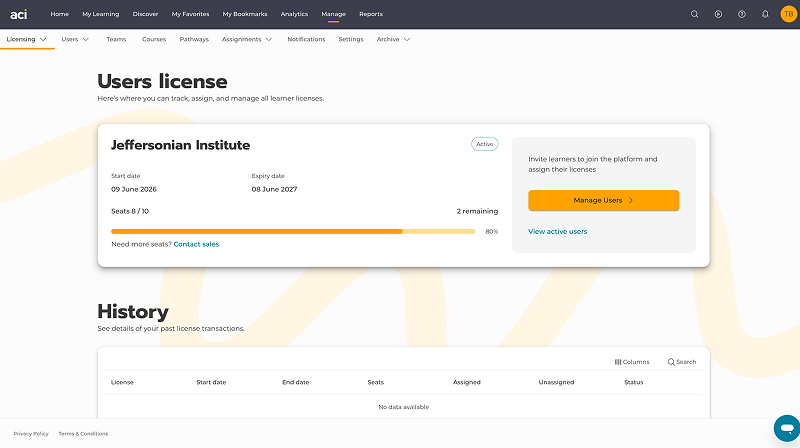The height and width of the screenshot is (448, 800).
Task: Click the seats usage progress bar
Action: point(293,232)
